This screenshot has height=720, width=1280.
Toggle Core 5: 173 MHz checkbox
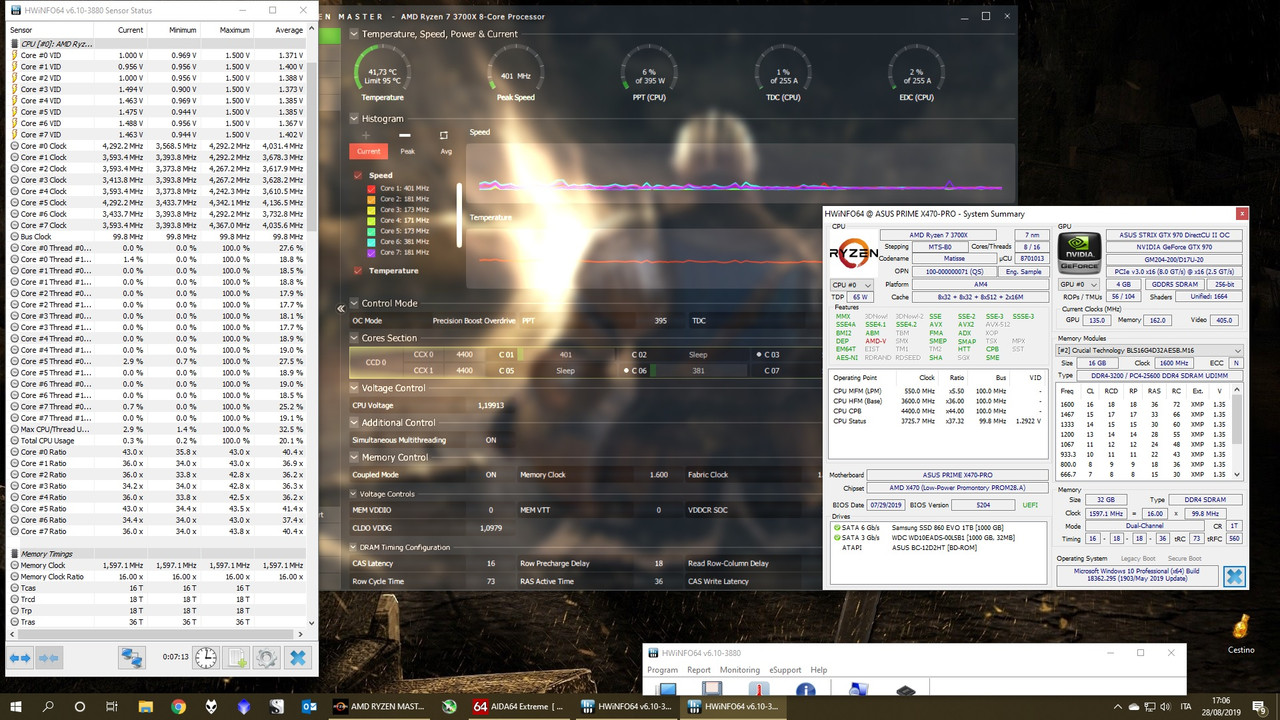coord(371,231)
